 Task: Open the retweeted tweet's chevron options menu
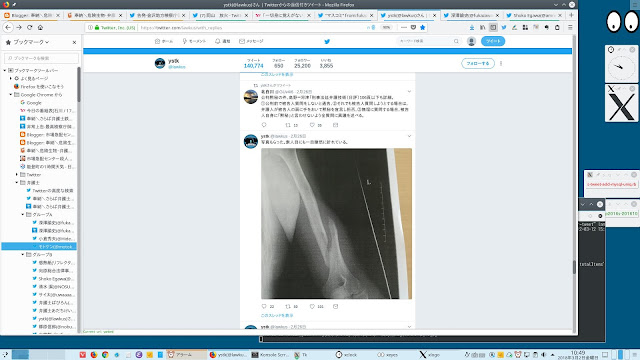pyautogui.click(x=409, y=91)
